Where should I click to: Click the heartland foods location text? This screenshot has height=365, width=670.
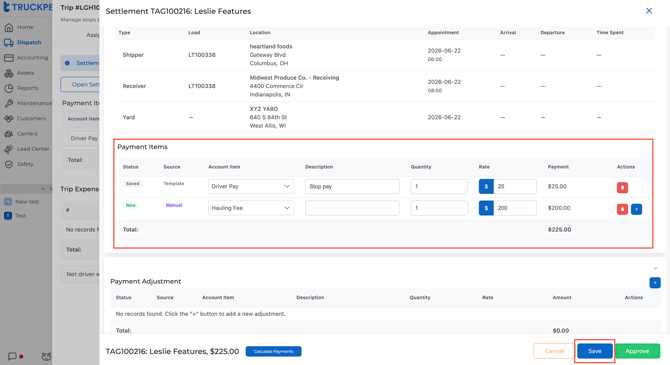(271, 47)
